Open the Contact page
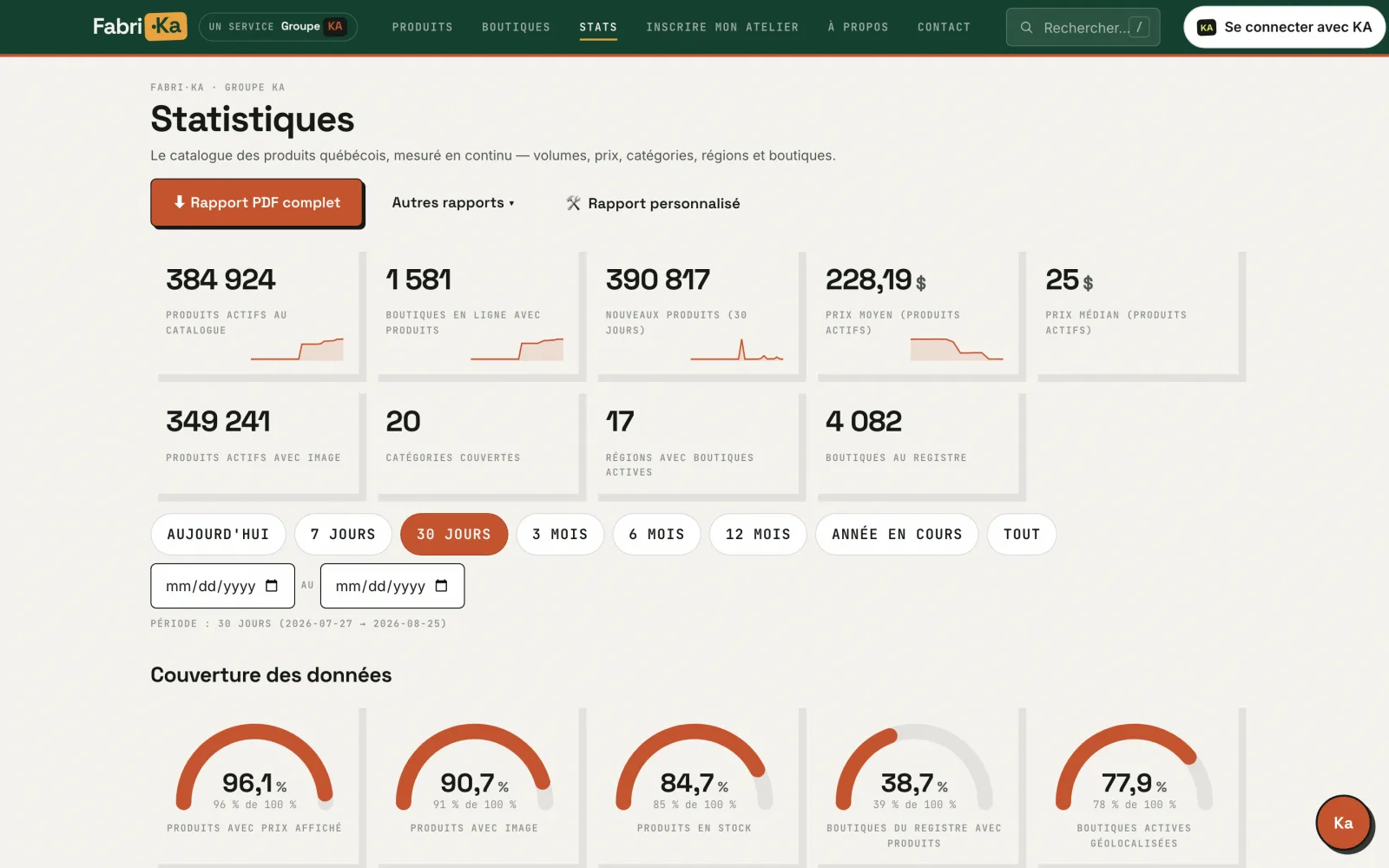This screenshot has height=868, width=1389. point(944,28)
